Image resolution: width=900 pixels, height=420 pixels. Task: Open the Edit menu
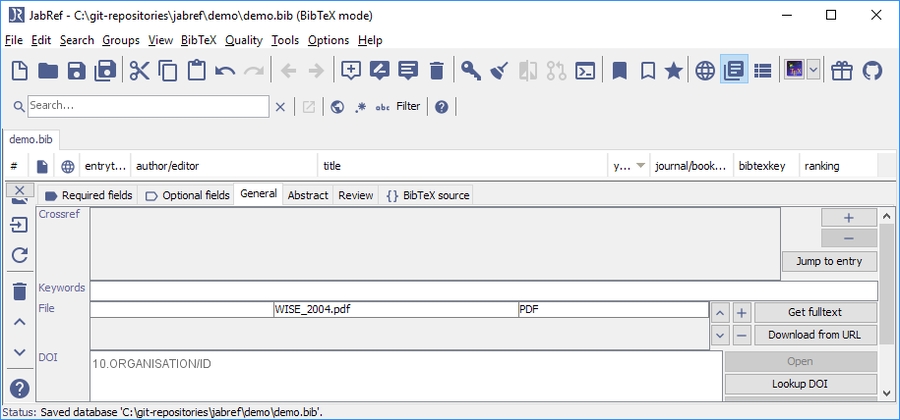click(41, 40)
